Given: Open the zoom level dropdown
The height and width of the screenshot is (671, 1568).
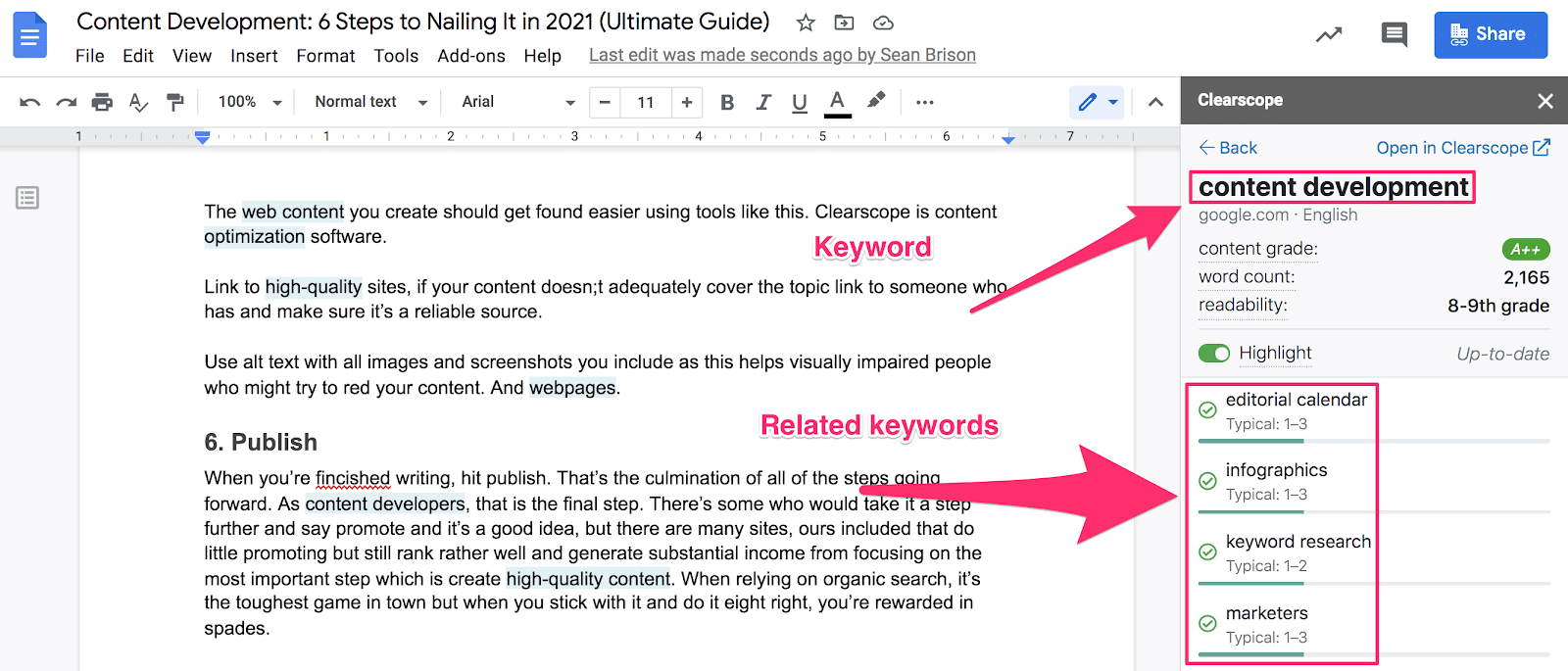Looking at the screenshot, I should coord(250,102).
